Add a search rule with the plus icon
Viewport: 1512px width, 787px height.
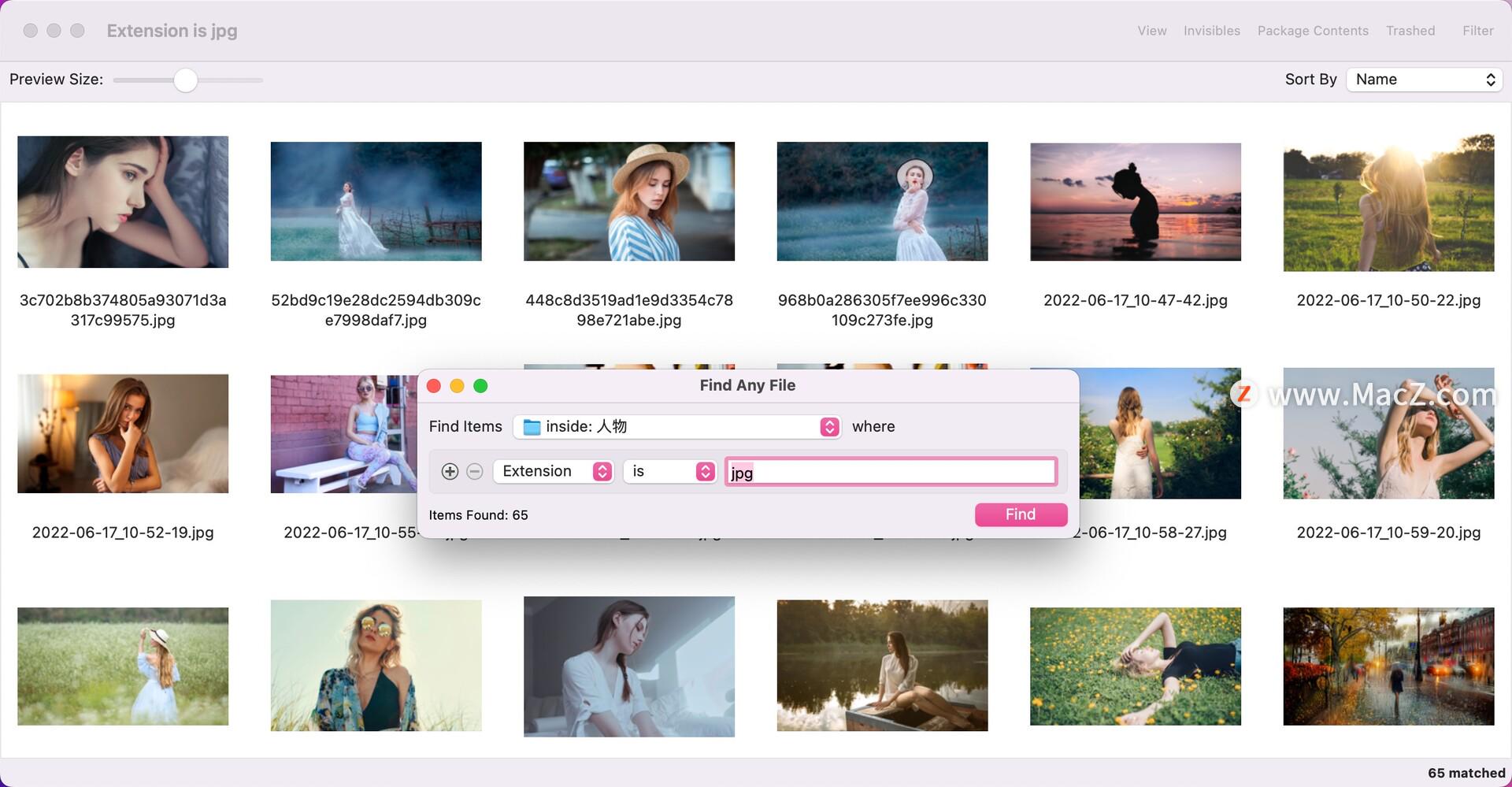450,471
